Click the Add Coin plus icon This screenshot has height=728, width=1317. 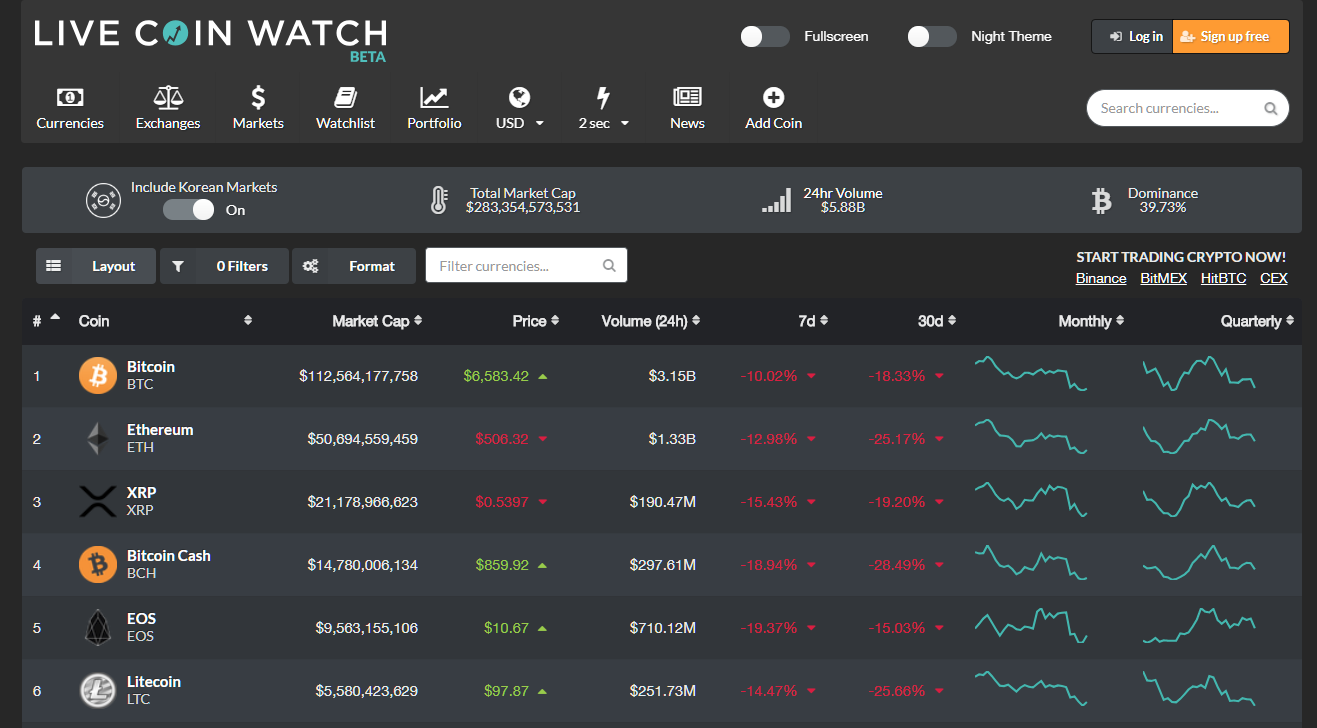pos(773,97)
